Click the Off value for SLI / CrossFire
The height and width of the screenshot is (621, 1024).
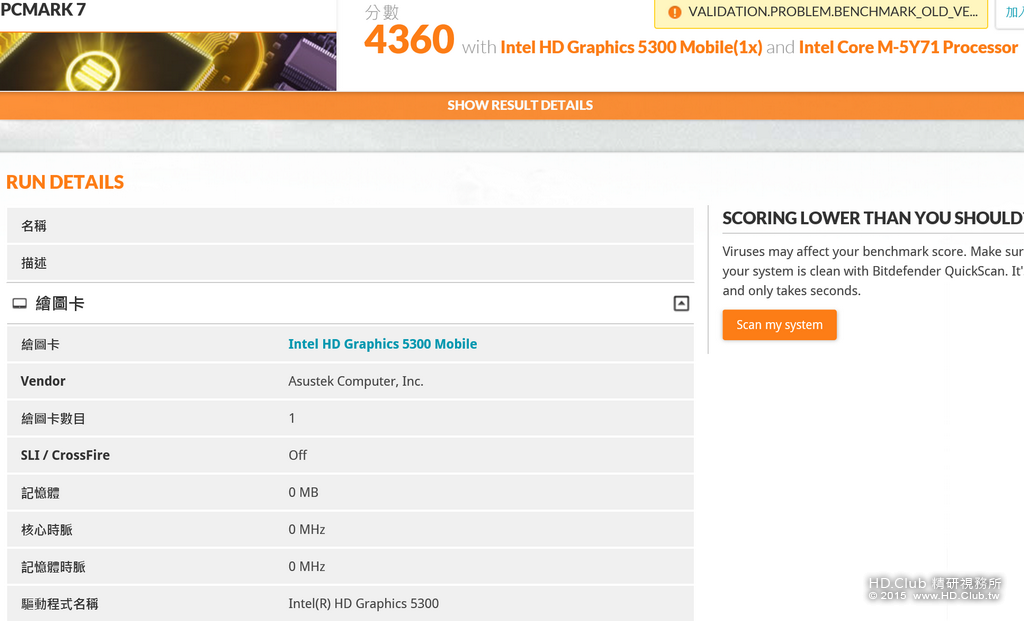(x=298, y=455)
